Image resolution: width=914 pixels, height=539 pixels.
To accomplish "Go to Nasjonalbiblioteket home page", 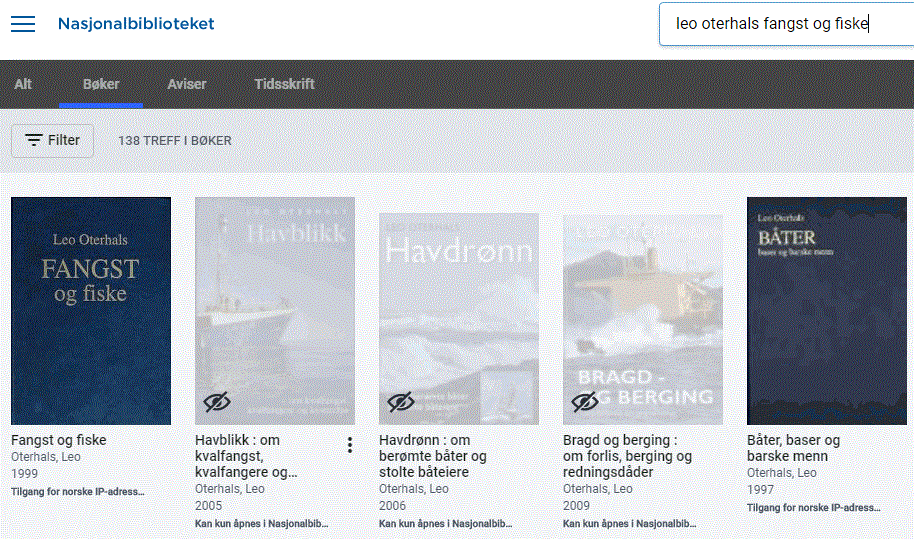I will point(136,24).
